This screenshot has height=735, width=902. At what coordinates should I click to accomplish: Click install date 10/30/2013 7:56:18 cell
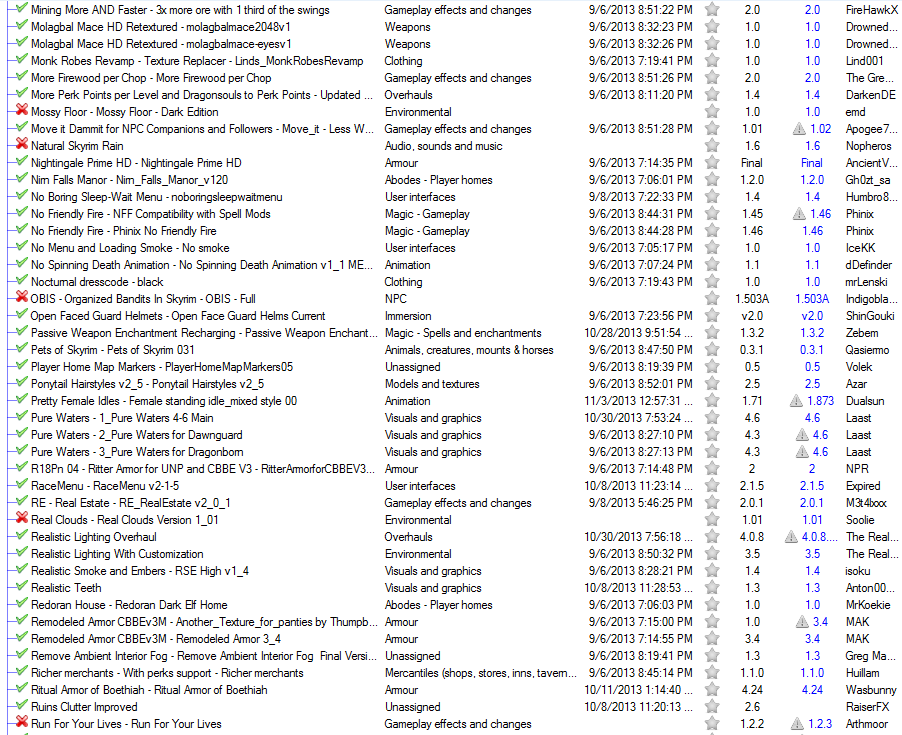point(638,537)
